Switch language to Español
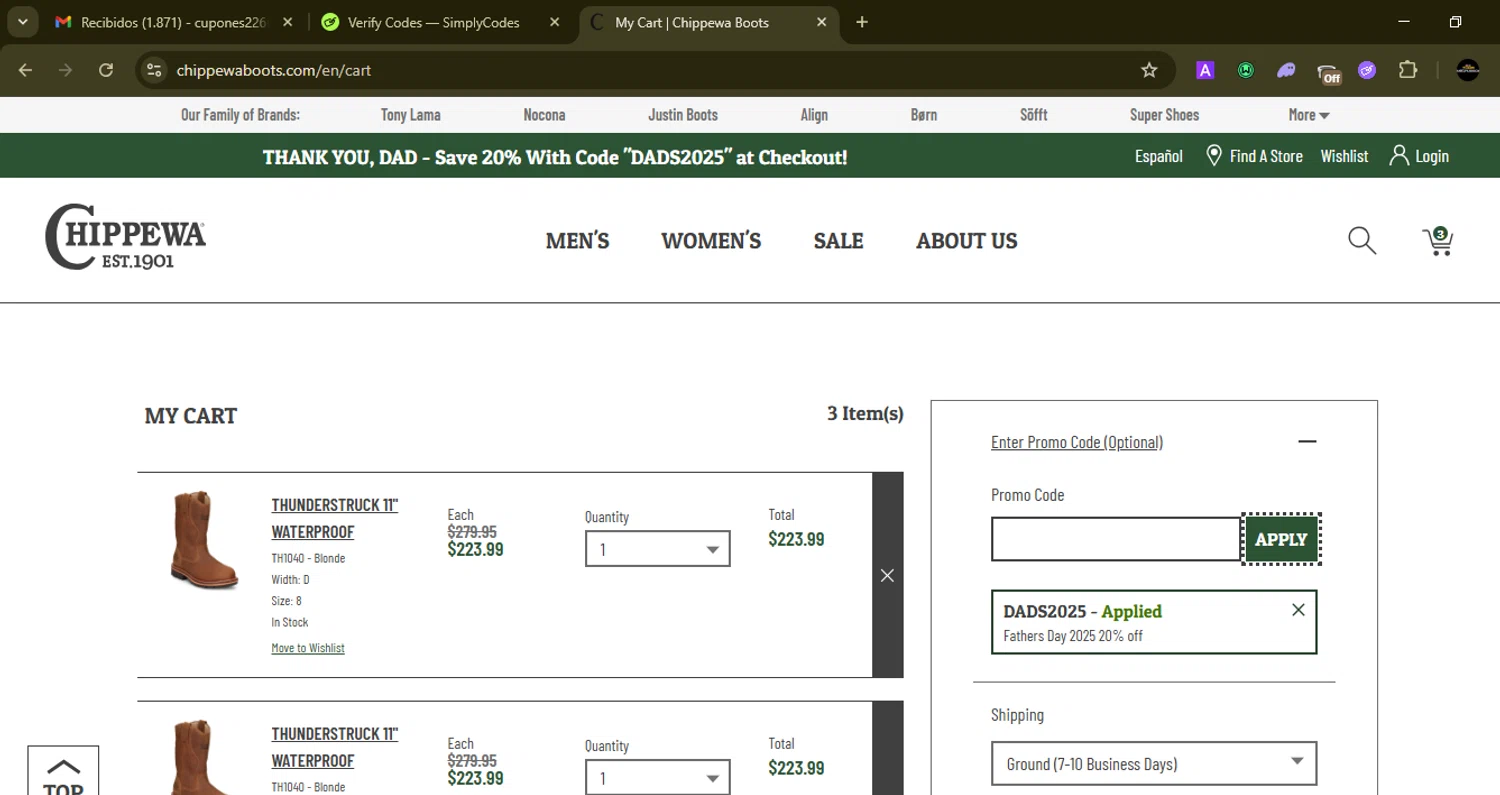 click(x=1158, y=156)
